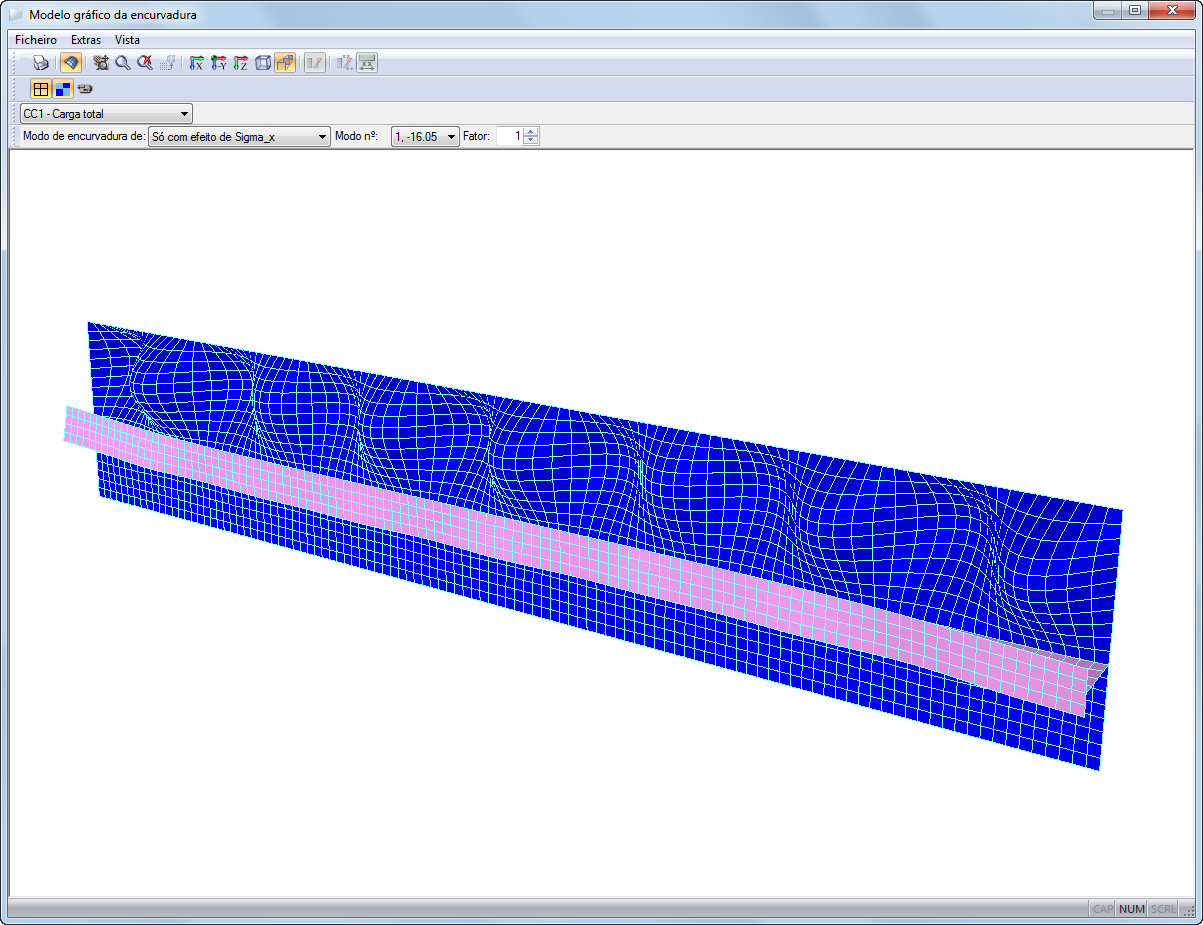Viewport: 1203px width, 925px height.
Task: Minimize the Modelo gráfico da encurvadura window
Action: coord(1107,10)
